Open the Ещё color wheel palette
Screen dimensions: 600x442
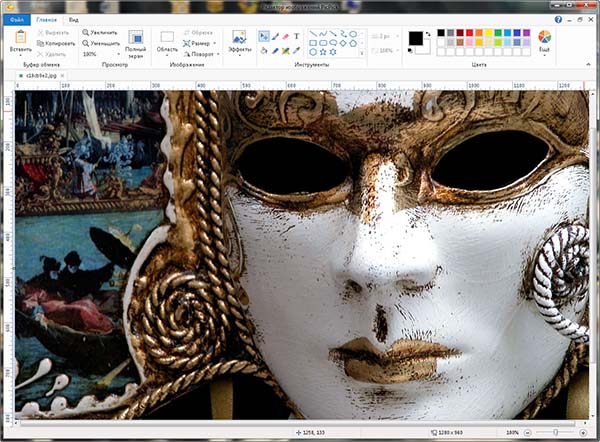(545, 37)
